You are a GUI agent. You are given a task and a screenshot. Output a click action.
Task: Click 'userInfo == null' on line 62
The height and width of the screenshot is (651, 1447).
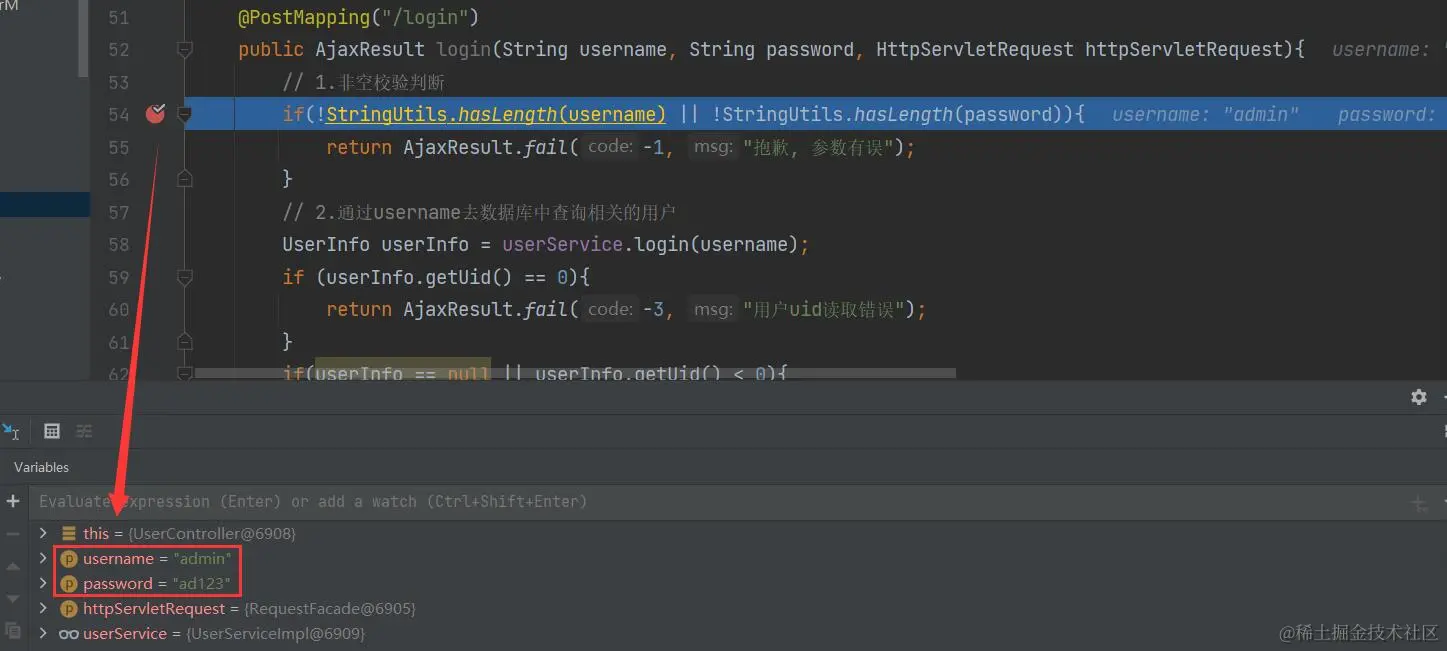(x=402, y=373)
